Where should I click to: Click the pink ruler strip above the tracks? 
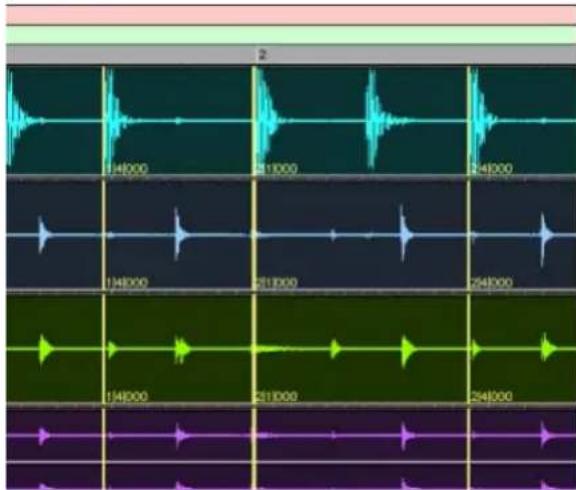291,15
